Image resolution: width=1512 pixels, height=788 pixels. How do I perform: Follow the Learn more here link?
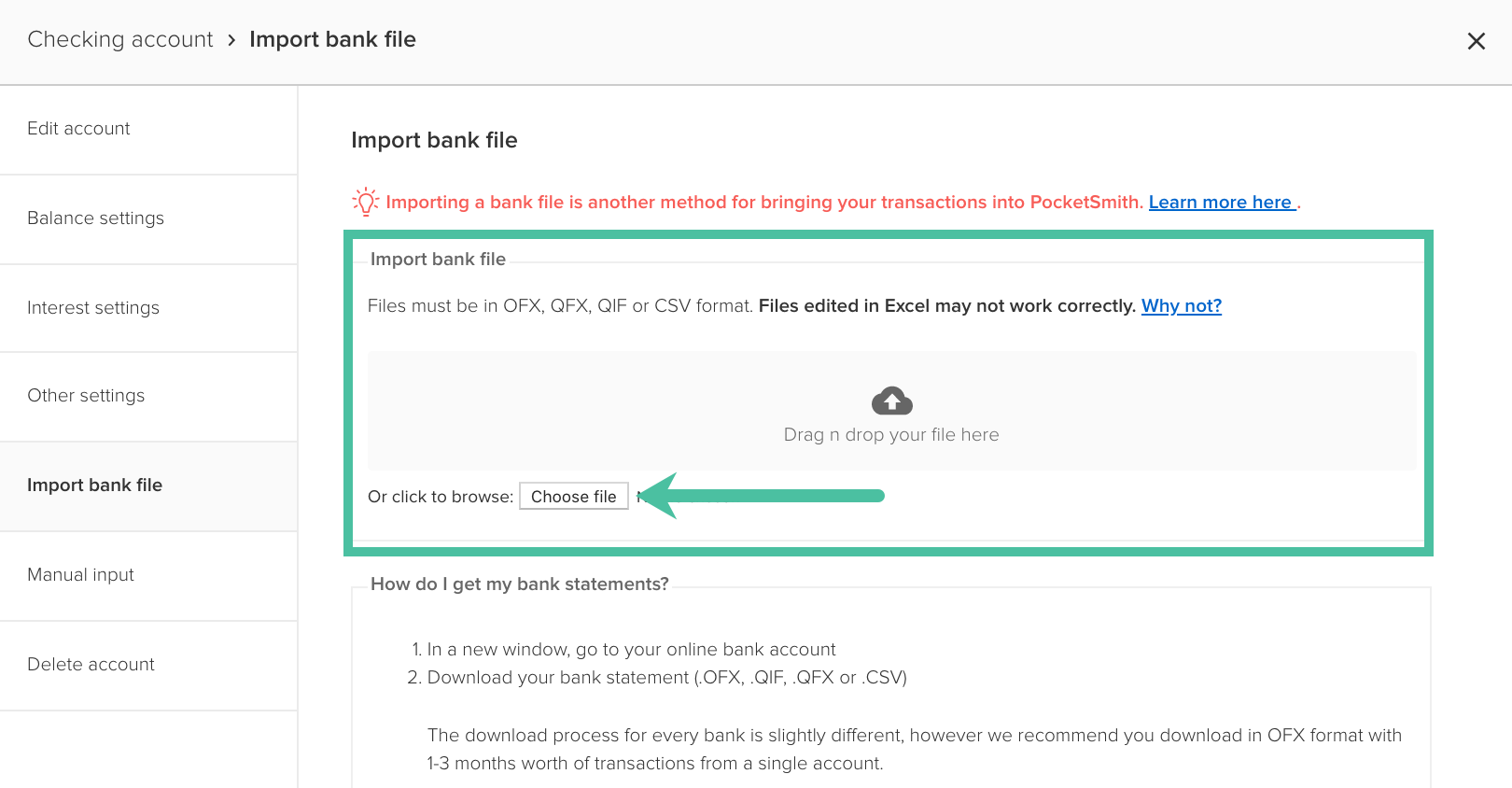coord(1222,203)
